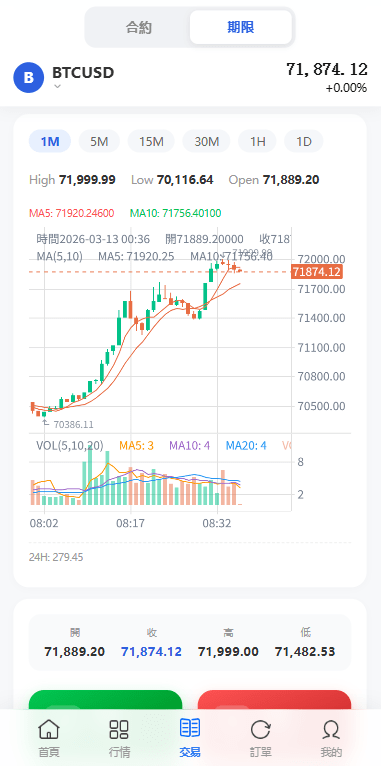Click the +0.00% change value

click(346, 88)
